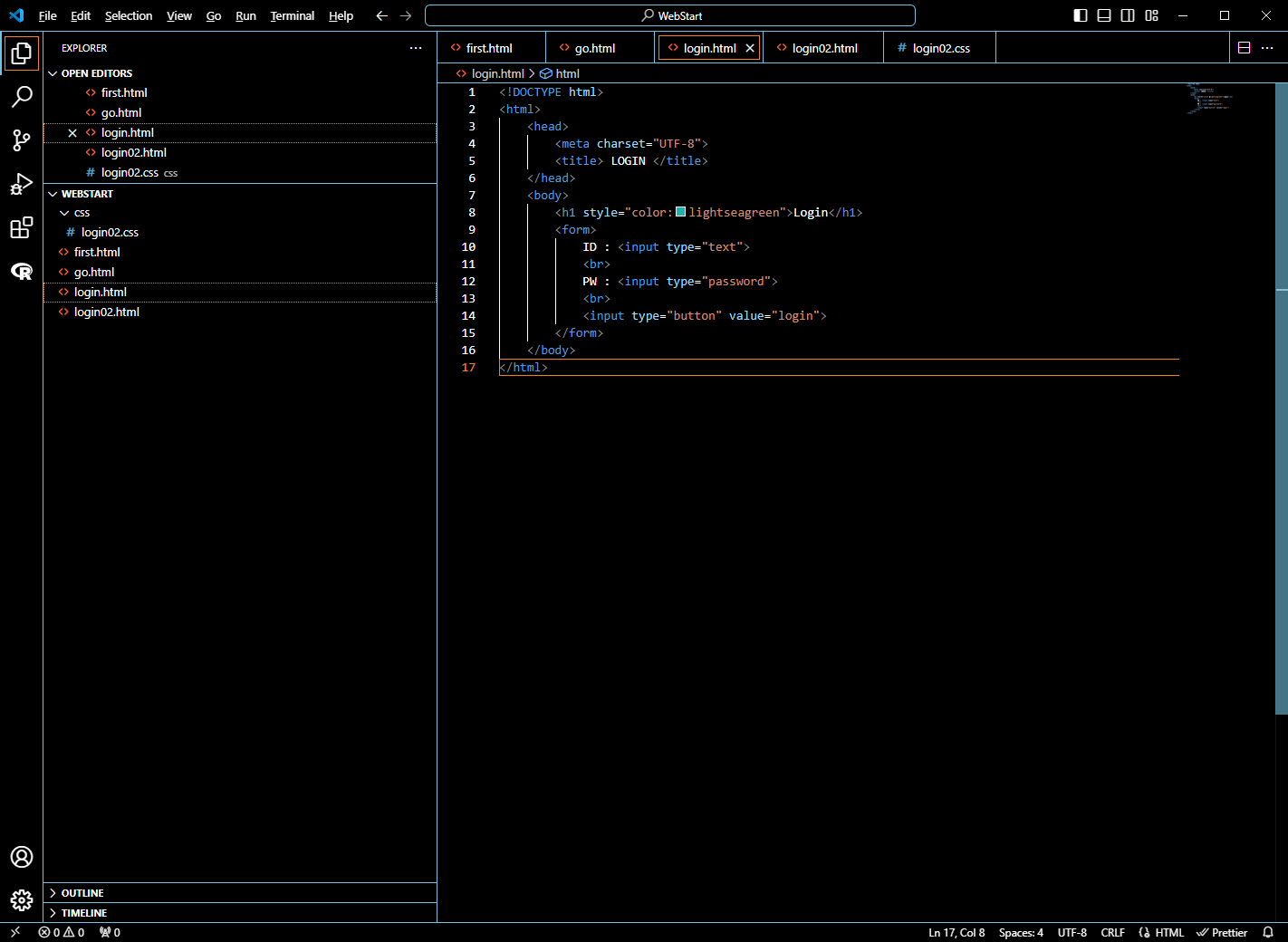Click the html element breadcrumb
This screenshot has width=1288, height=942.
[560, 73]
